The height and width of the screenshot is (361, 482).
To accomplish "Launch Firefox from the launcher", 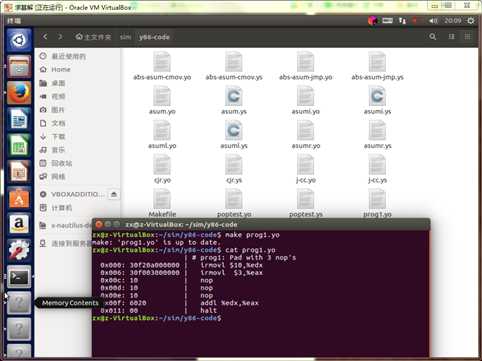I will (19, 92).
